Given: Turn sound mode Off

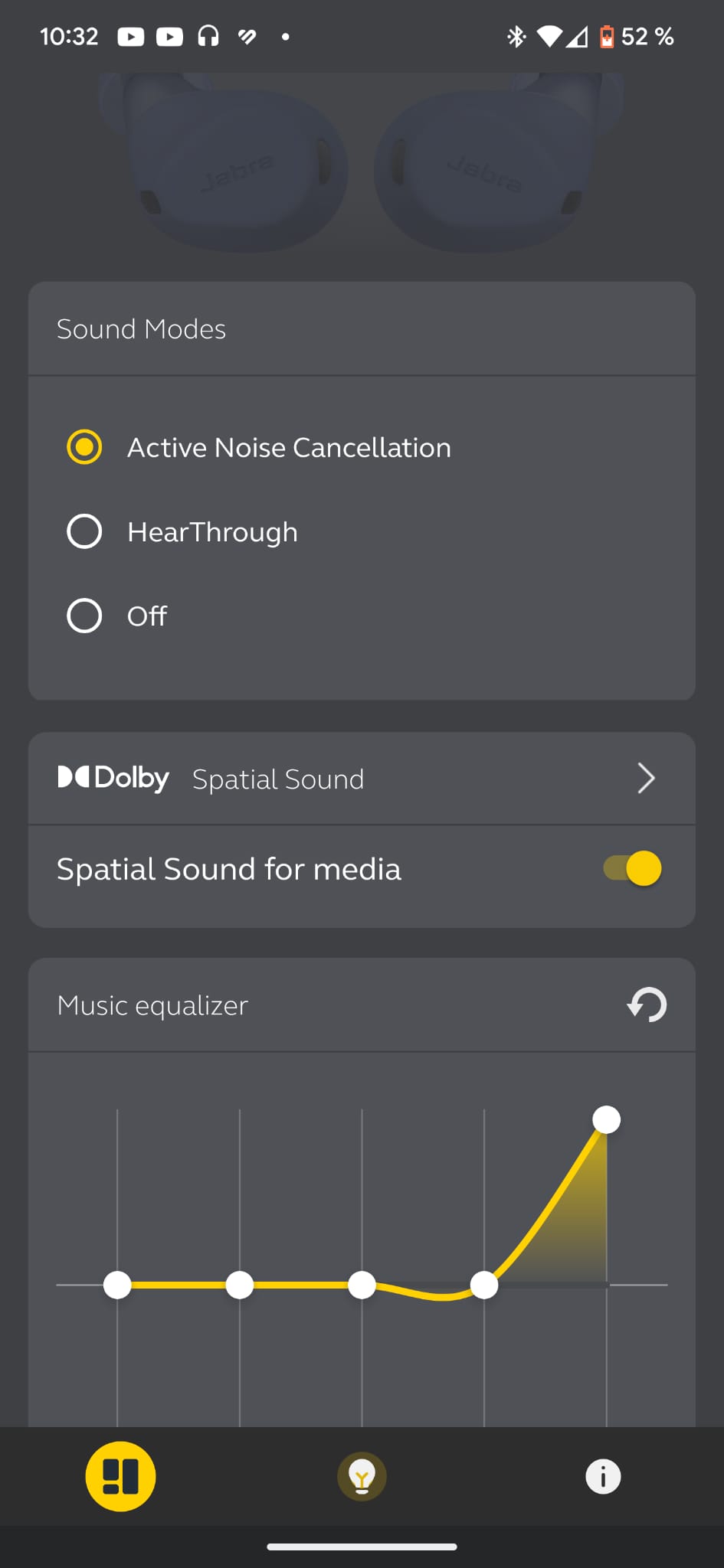Looking at the screenshot, I should 84,616.
